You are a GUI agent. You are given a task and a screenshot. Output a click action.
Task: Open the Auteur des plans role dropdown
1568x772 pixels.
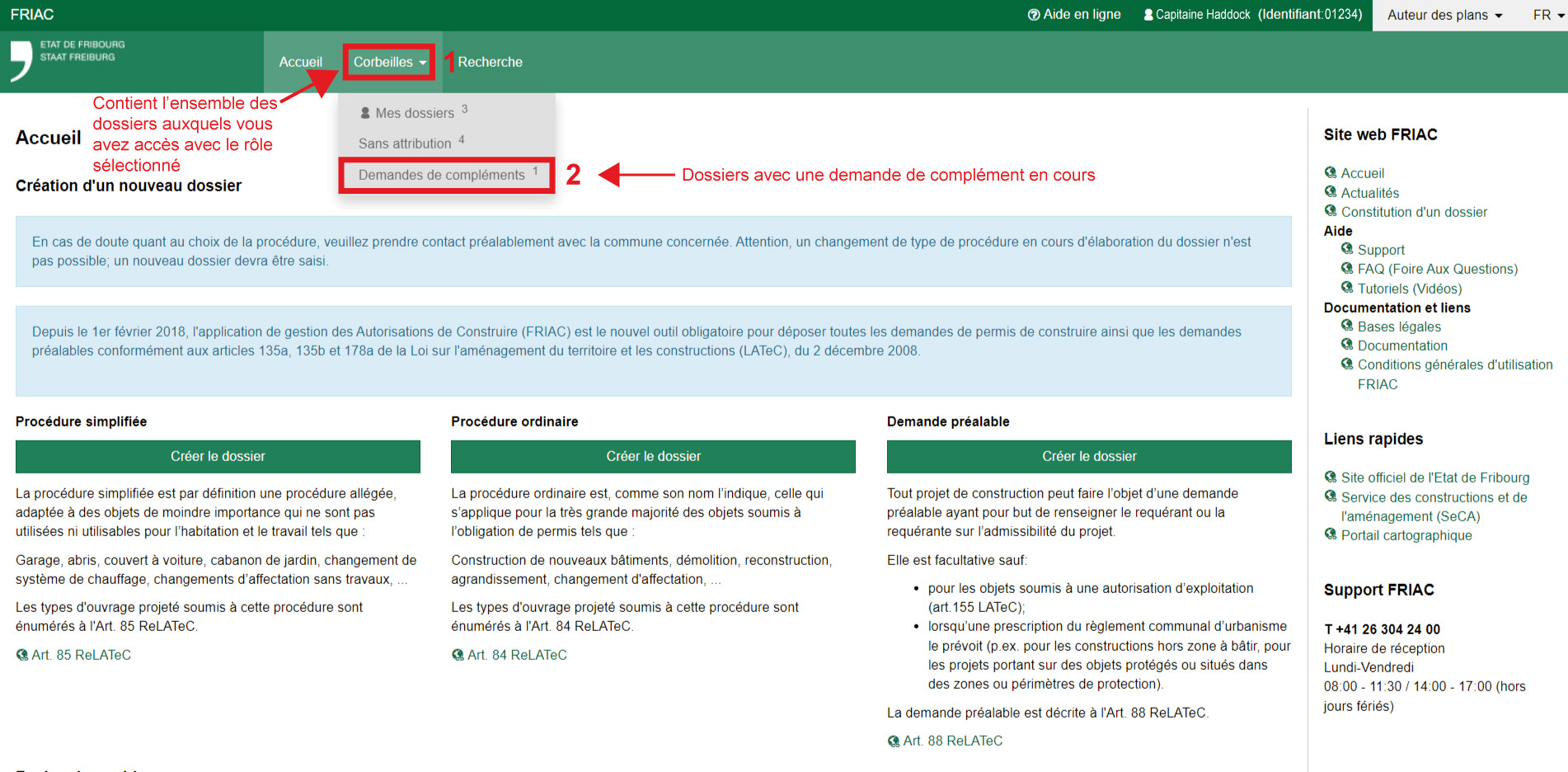click(1444, 15)
